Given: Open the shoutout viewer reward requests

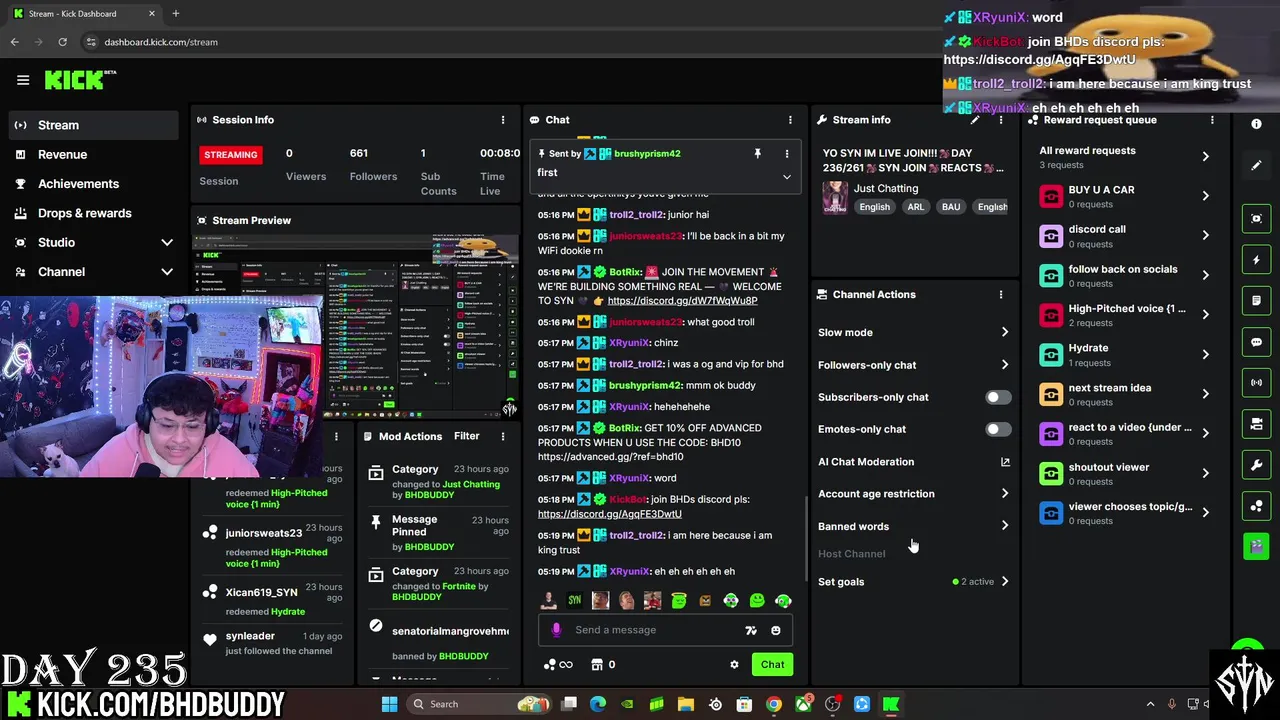Looking at the screenshot, I should point(1126,474).
